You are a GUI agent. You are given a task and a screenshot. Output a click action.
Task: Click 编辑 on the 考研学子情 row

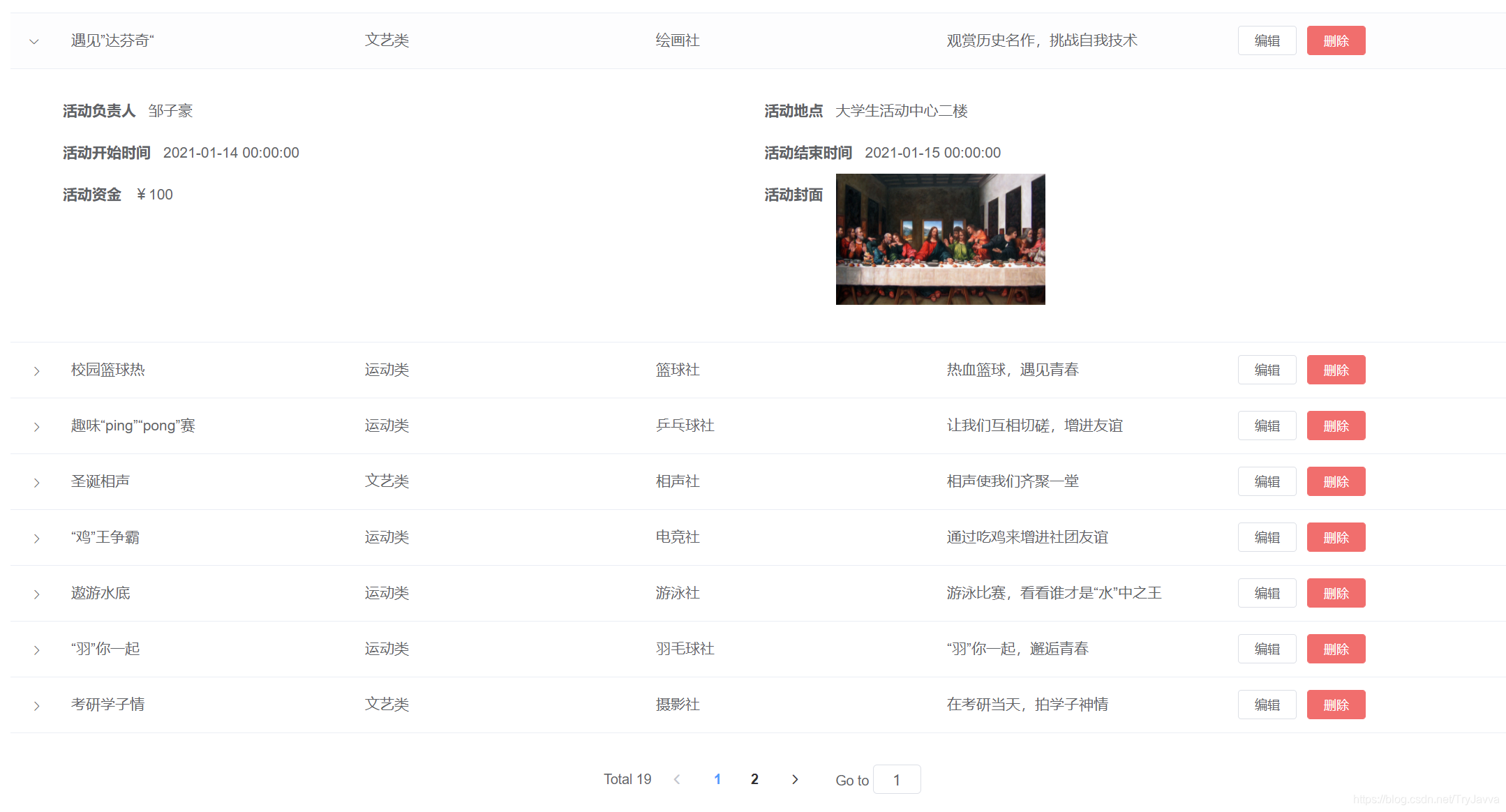click(1267, 705)
